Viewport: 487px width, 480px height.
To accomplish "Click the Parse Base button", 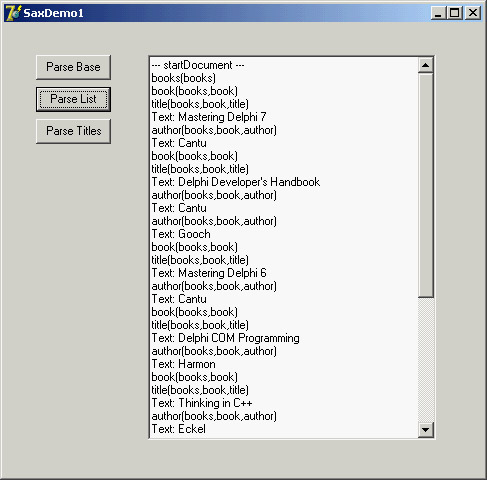I will [x=73, y=67].
